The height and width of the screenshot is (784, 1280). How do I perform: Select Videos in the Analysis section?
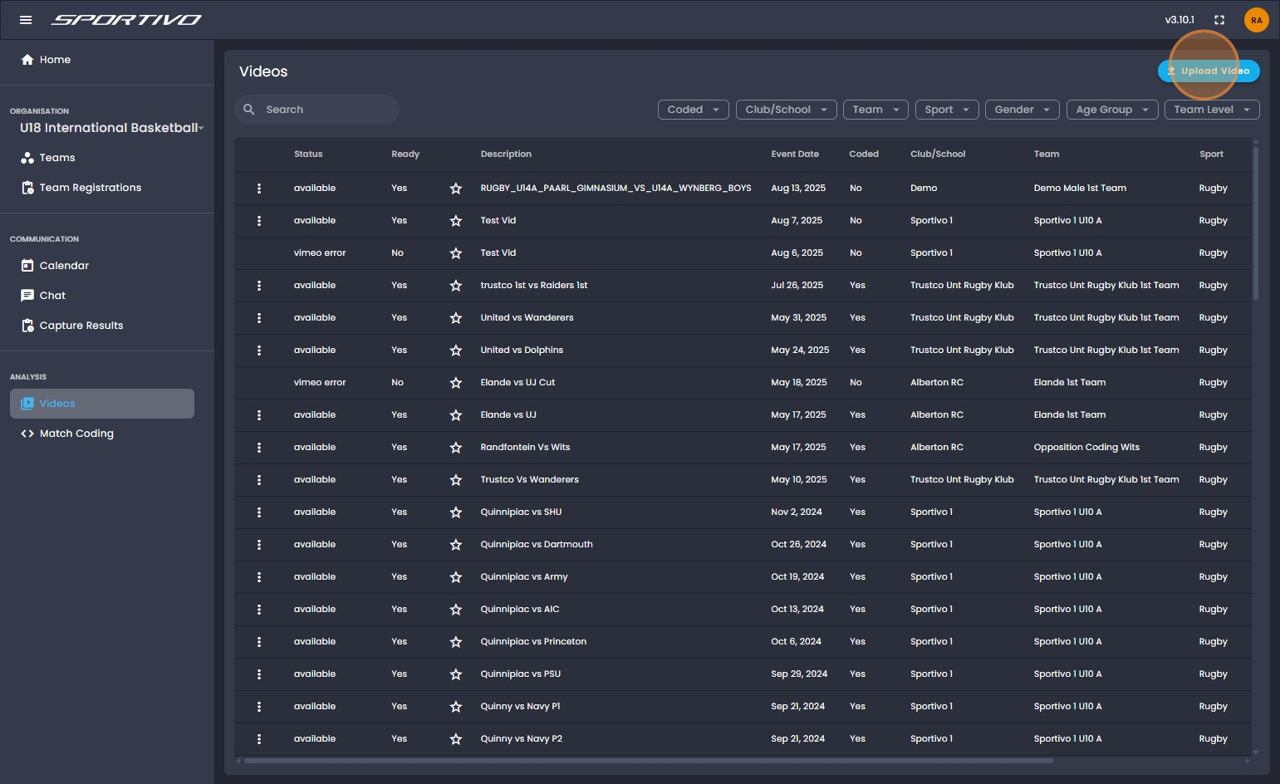pos(102,404)
